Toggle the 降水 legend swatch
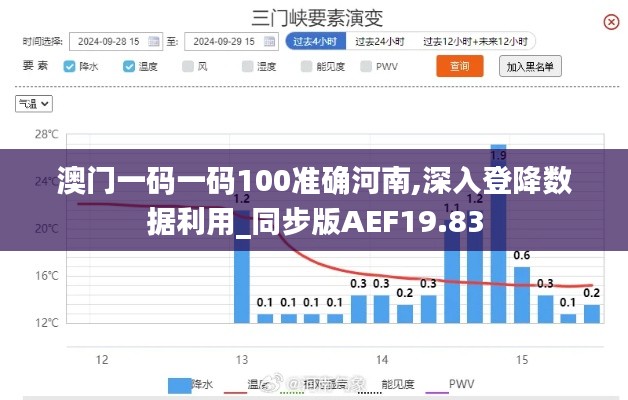The height and width of the screenshot is (400, 628). [179, 386]
